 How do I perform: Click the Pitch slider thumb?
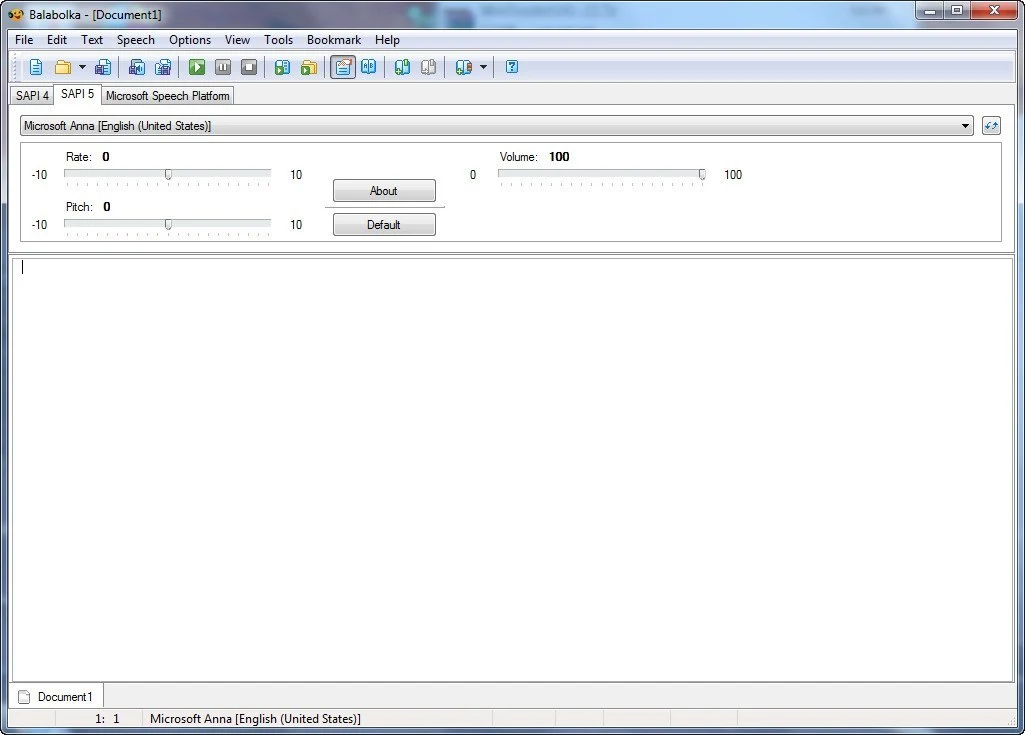pos(168,224)
